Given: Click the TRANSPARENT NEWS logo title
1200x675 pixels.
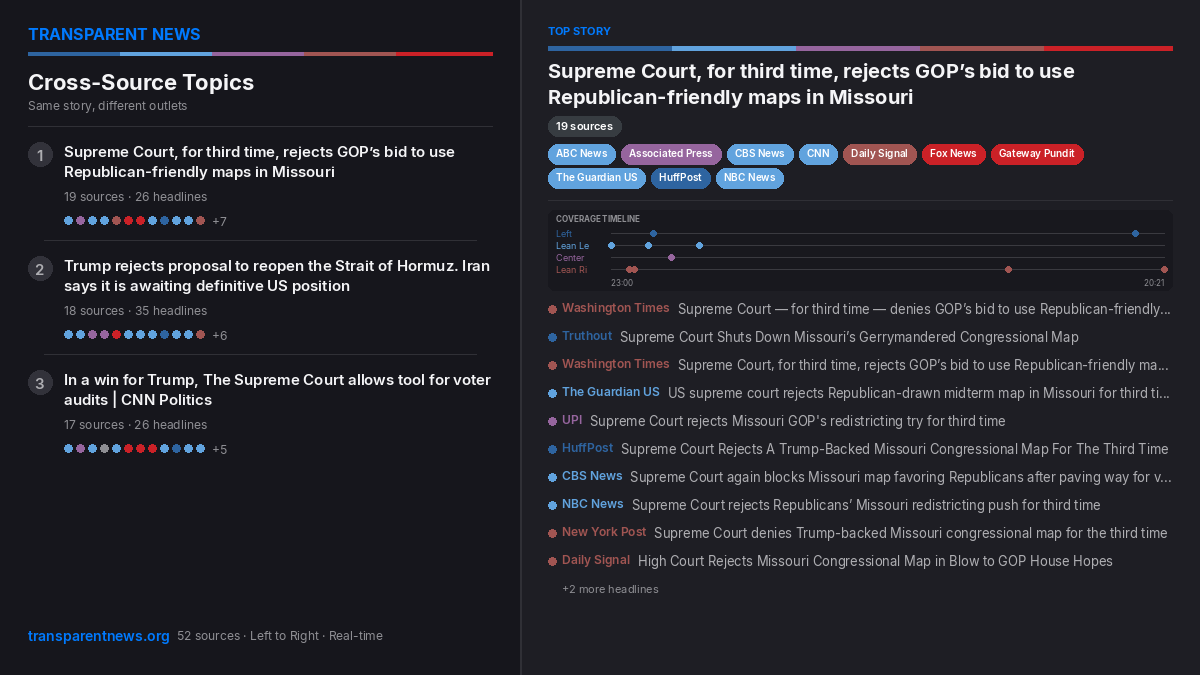Looking at the screenshot, I should 114,34.
